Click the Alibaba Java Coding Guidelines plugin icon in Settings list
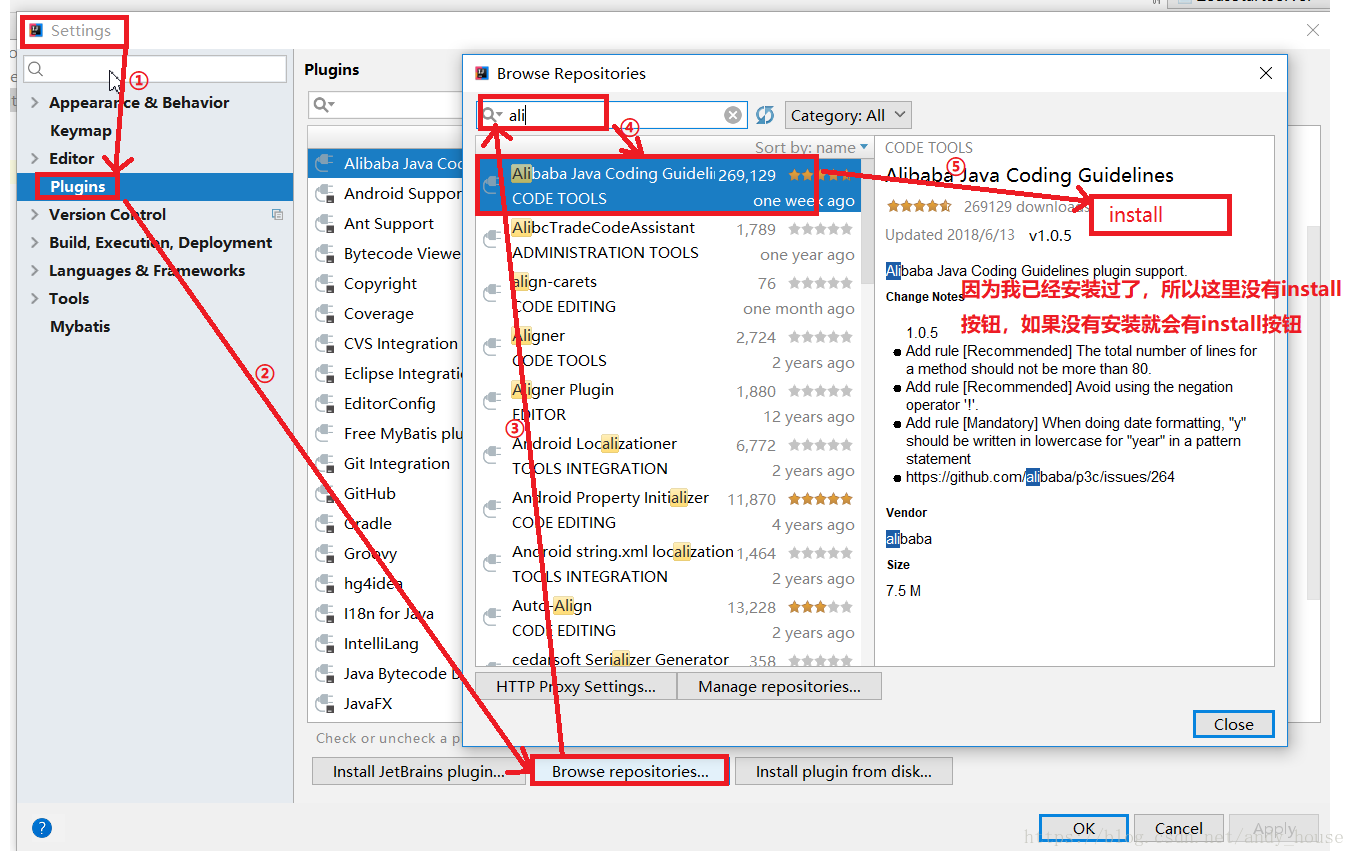The image size is (1355, 857). (x=324, y=164)
